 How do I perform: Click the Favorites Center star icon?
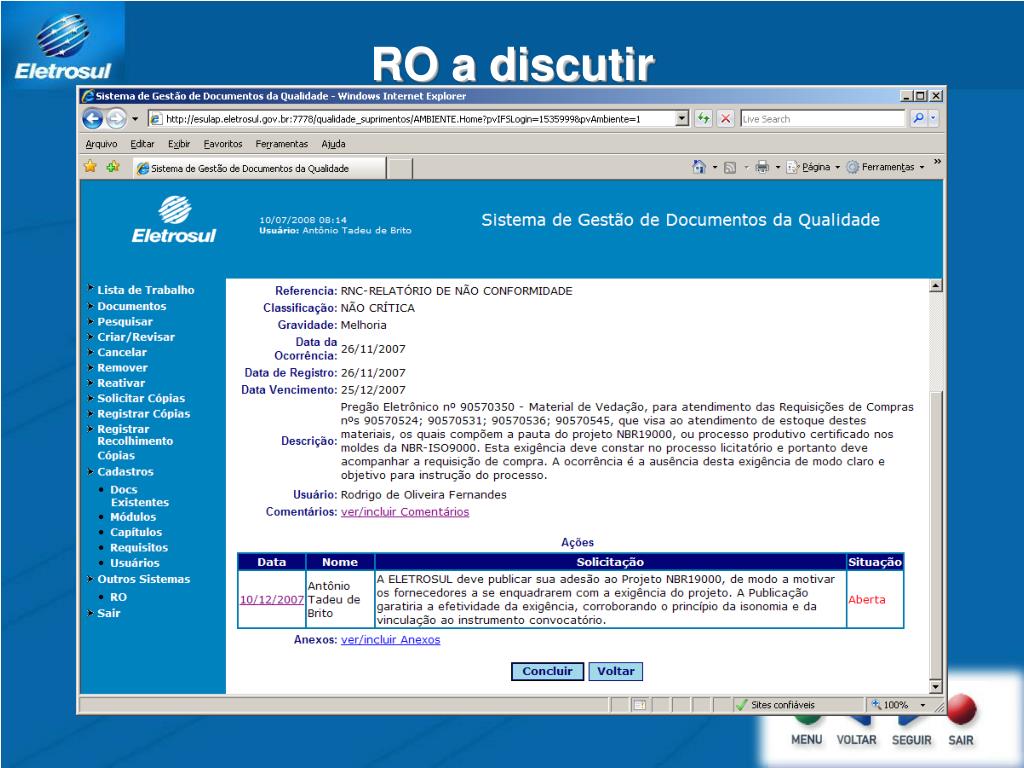pos(91,167)
